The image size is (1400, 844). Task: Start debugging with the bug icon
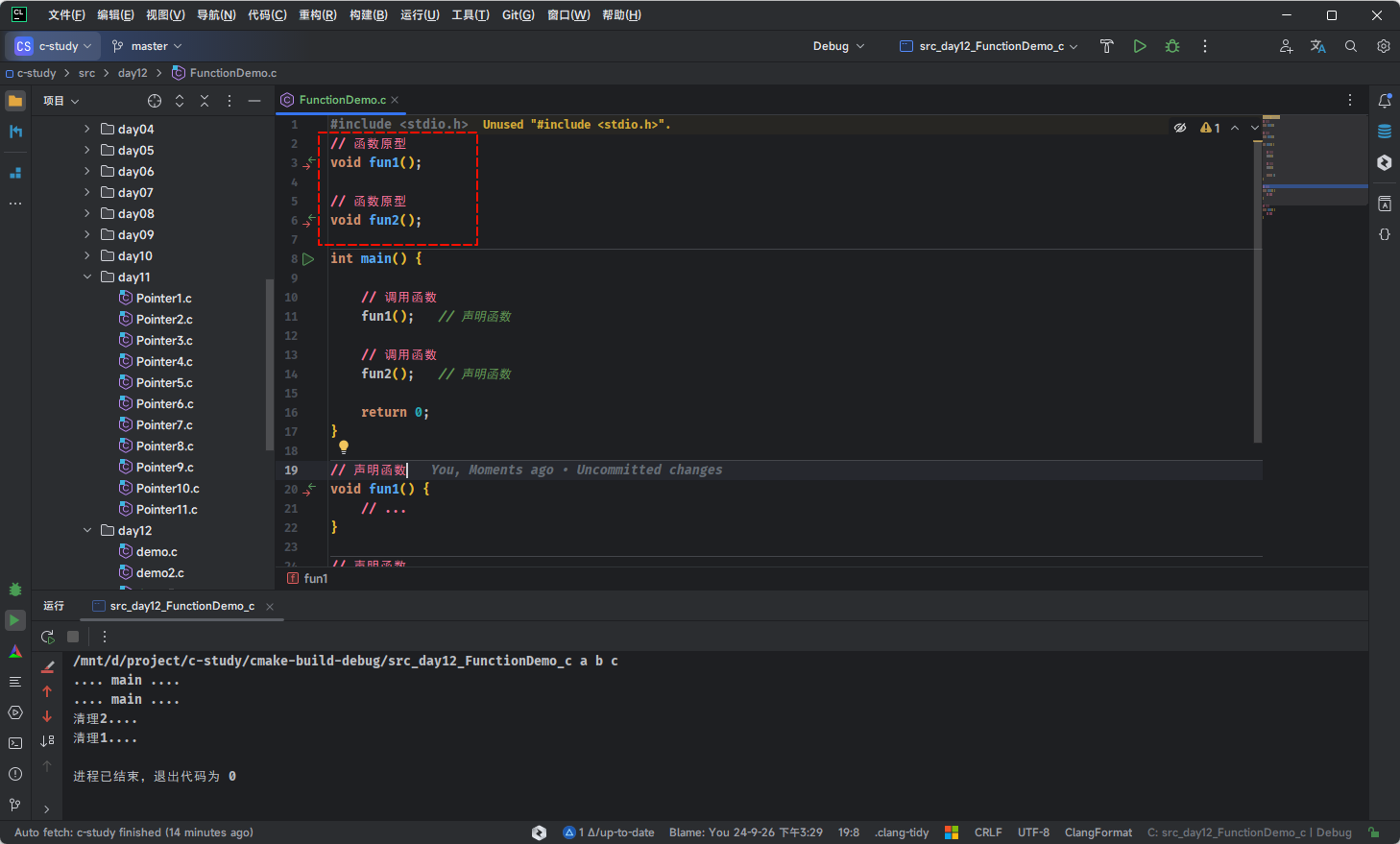[1172, 46]
